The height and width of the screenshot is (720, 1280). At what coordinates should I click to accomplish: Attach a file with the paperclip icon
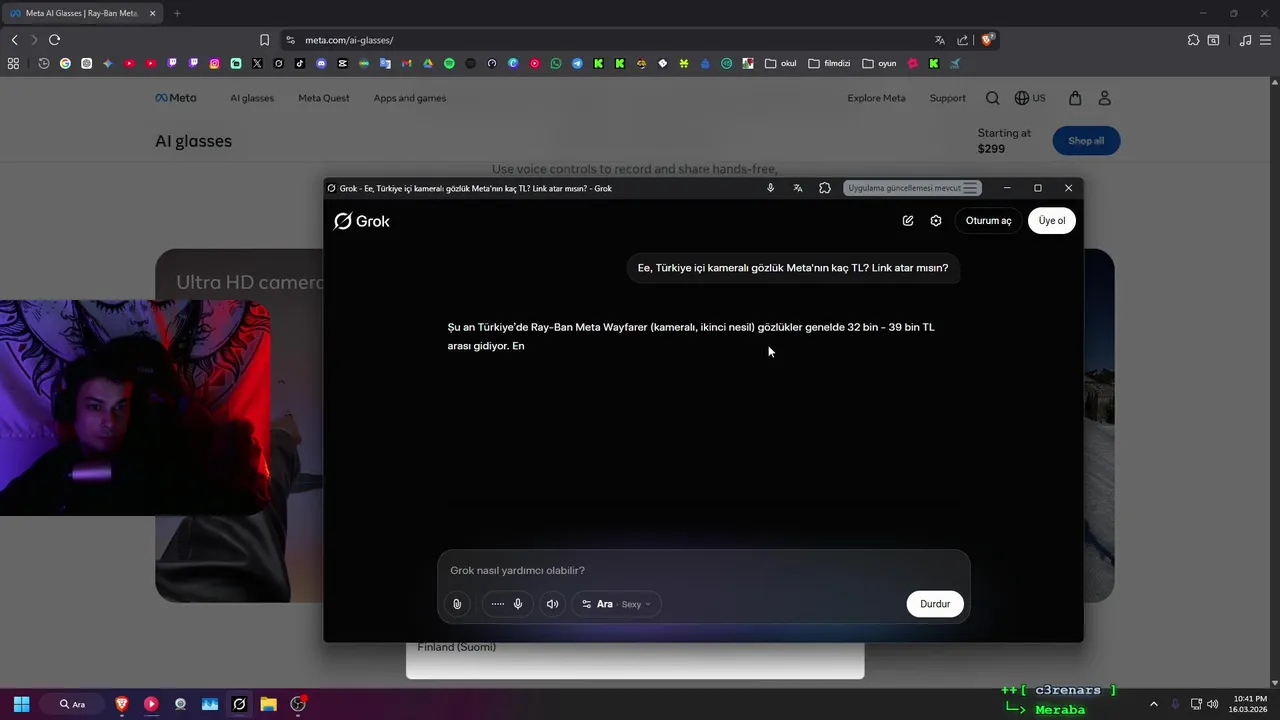tap(457, 604)
